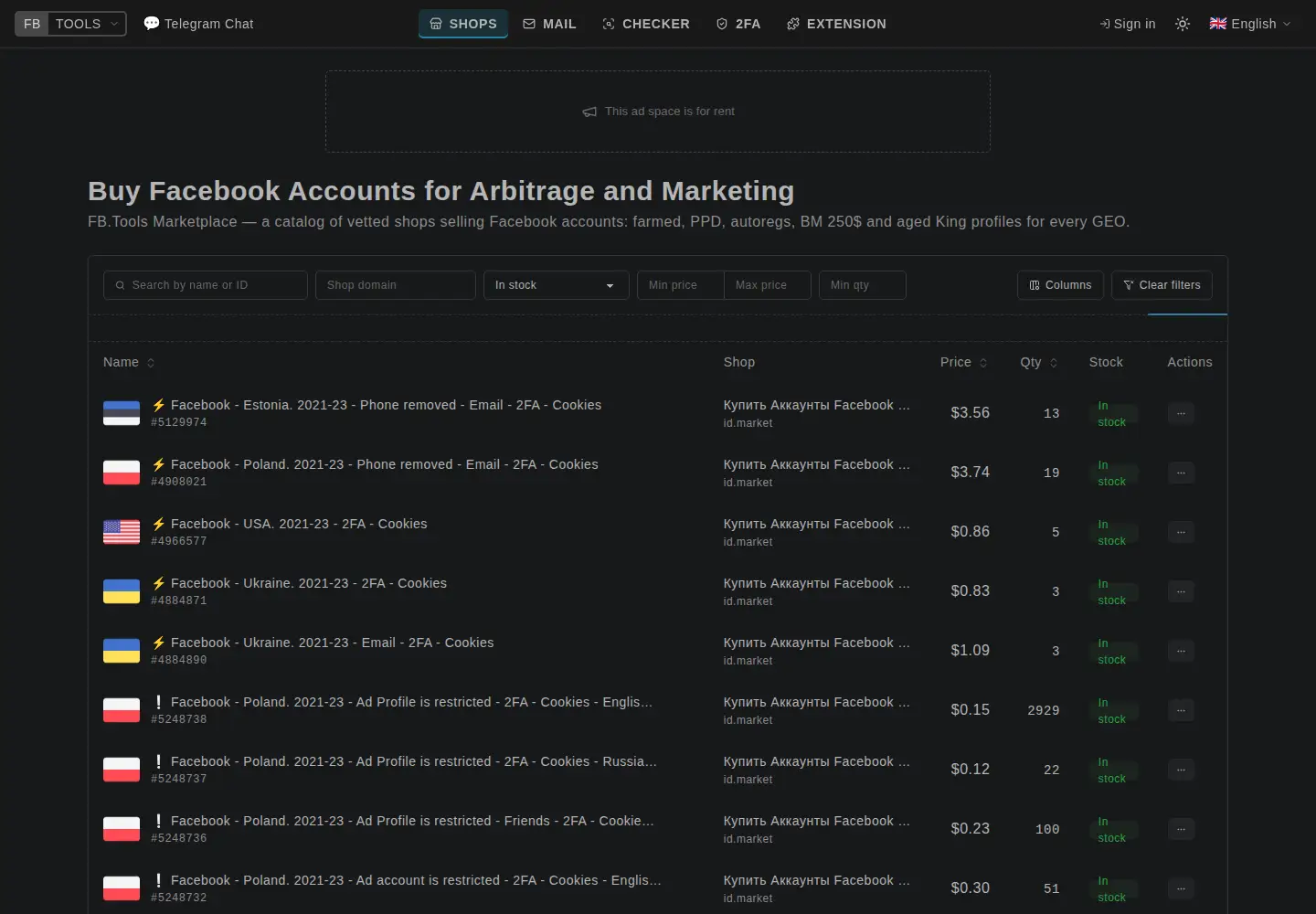Screen dimensions: 1316x914
Task: Open actions menu for the $3.74 Poland row
Action: pos(1181,473)
